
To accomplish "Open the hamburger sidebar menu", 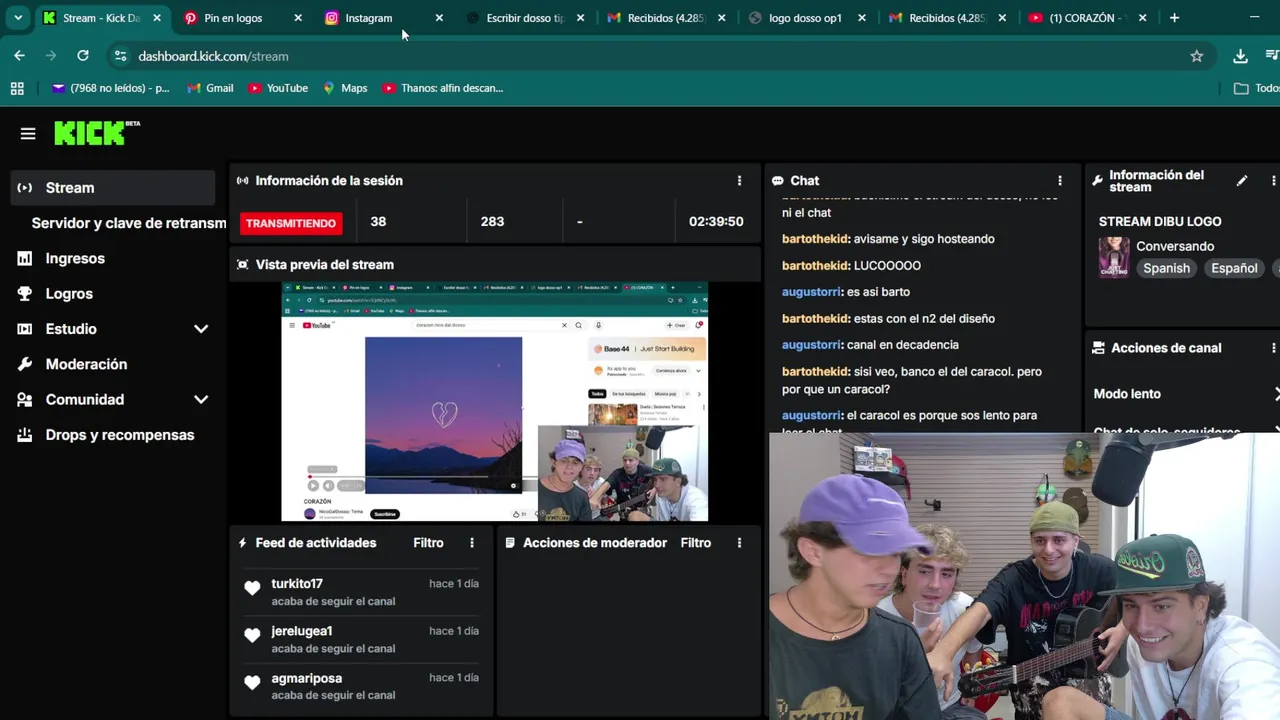I will tap(28, 133).
